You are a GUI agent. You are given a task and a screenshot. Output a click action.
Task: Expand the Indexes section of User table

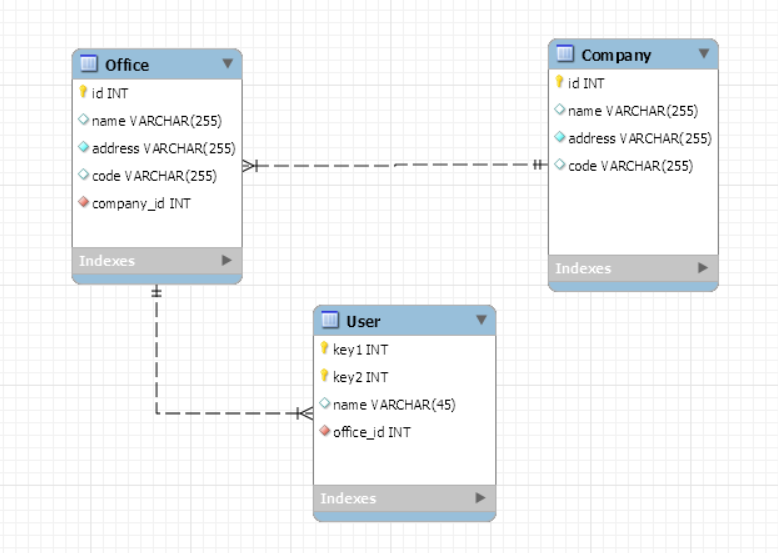point(481,497)
